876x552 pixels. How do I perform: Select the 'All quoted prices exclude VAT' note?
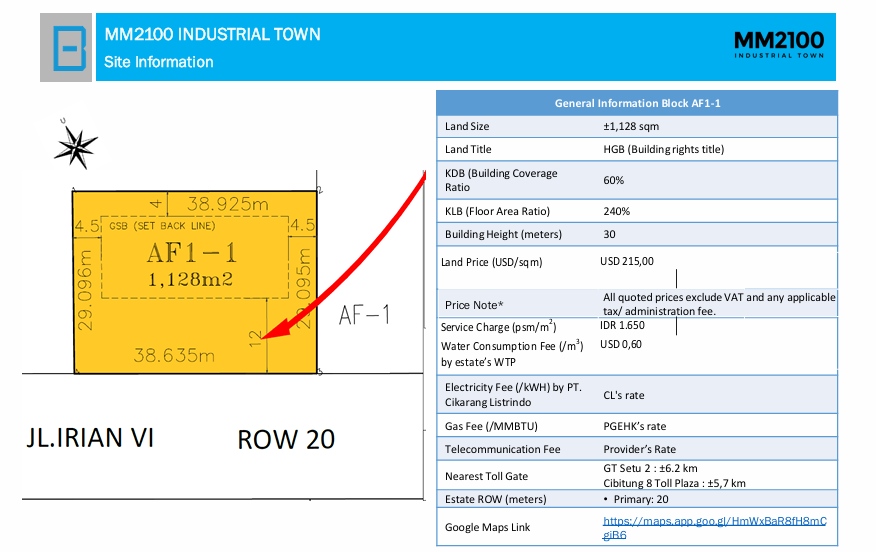tap(719, 304)
